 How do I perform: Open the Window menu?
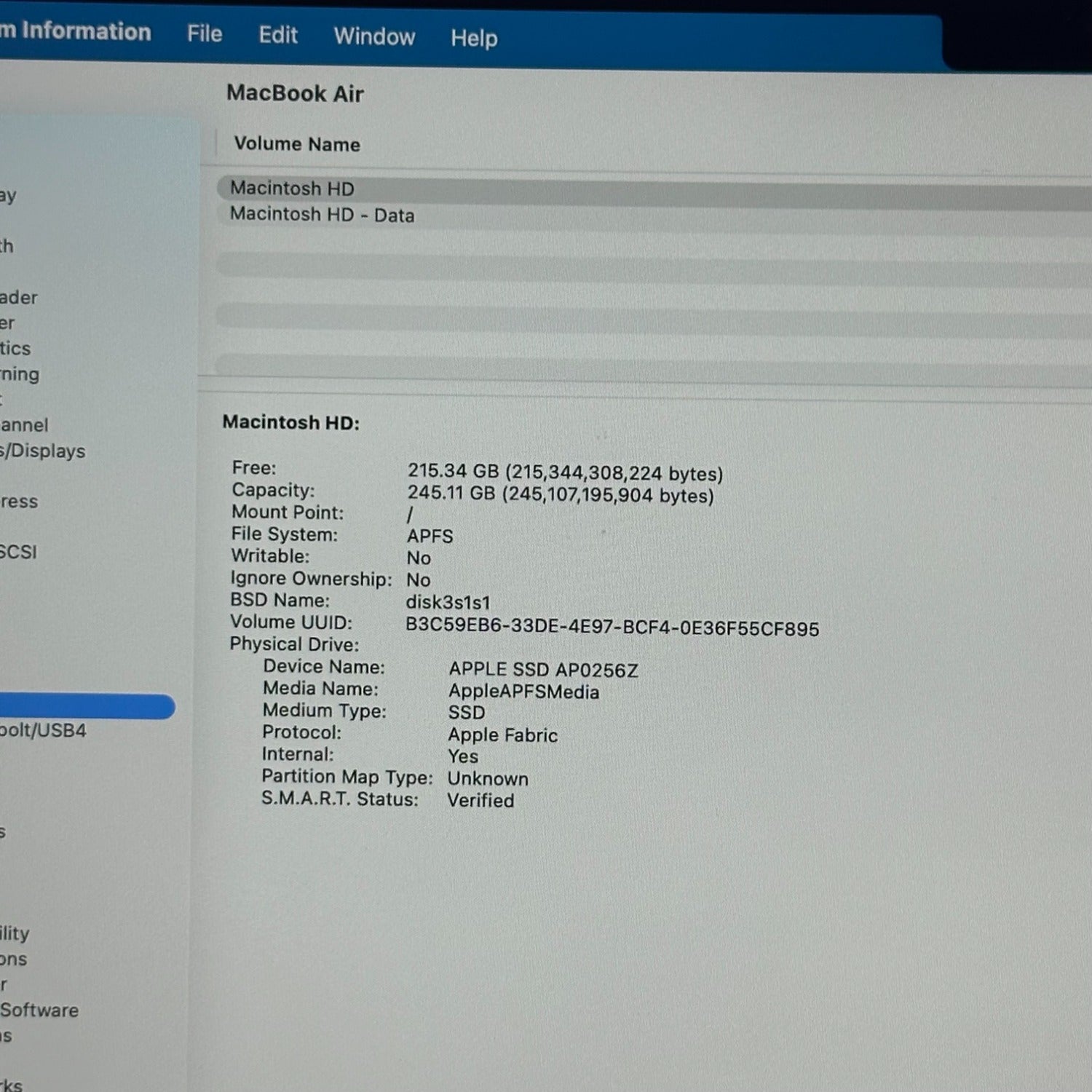coord(374,37)
